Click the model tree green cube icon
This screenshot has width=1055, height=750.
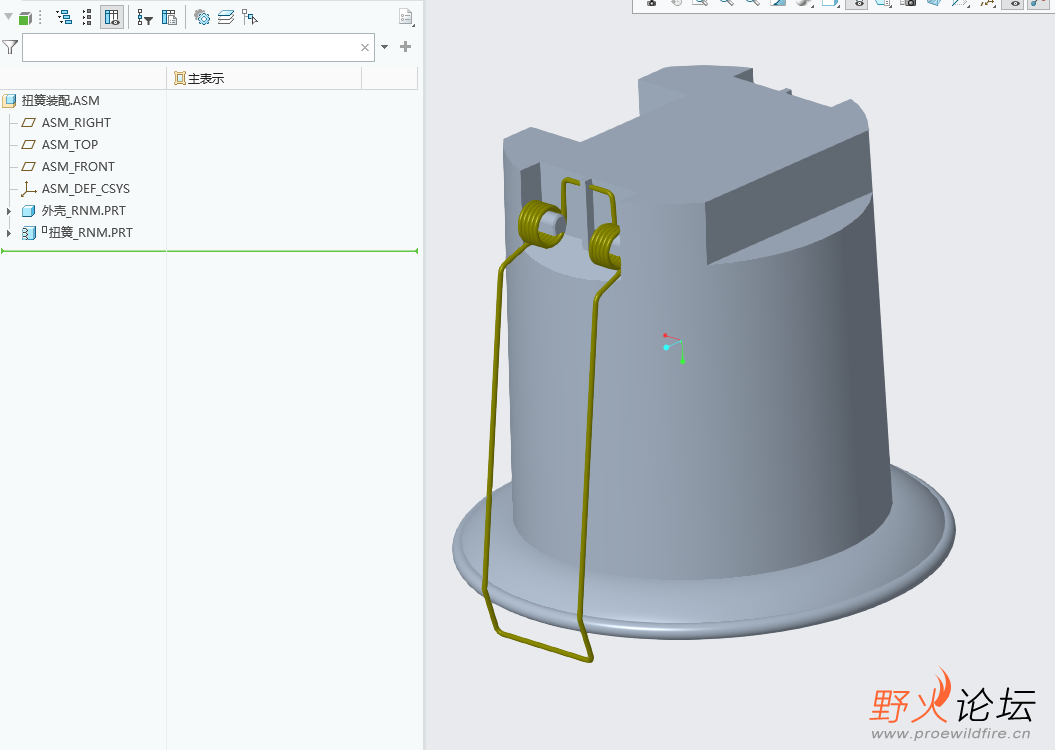click(x=25, y=17)
